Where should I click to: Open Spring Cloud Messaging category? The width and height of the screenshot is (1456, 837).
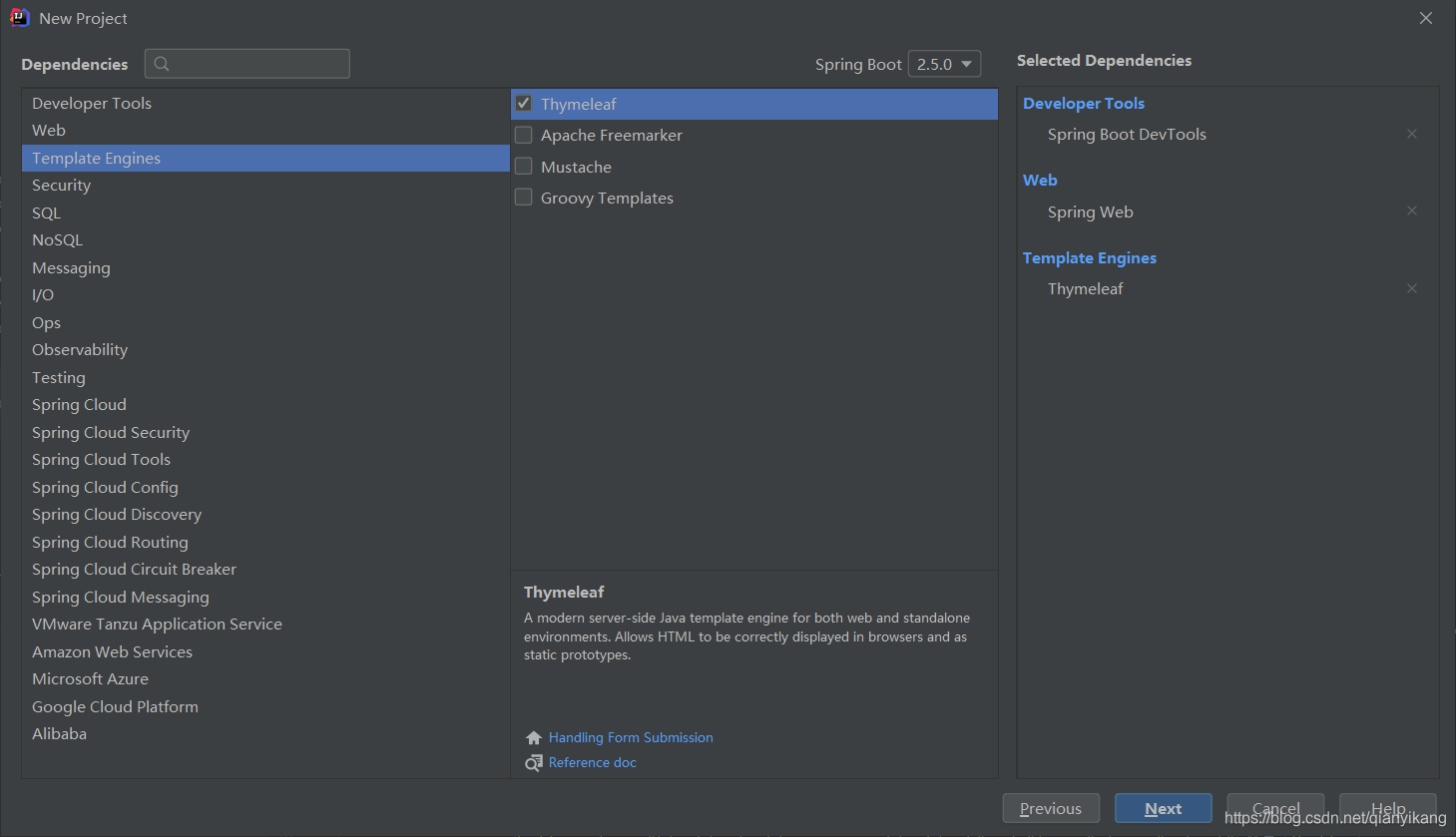(265, 597)
